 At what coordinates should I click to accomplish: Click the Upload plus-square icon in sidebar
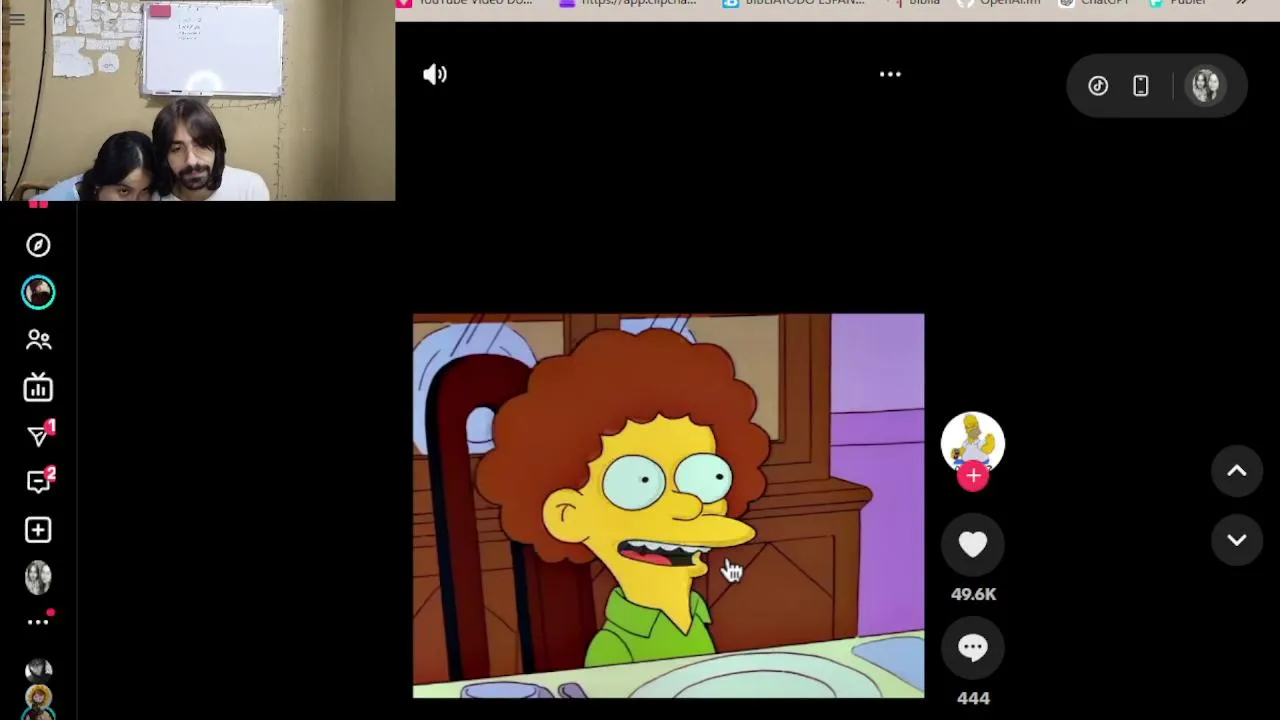point(38,530)
